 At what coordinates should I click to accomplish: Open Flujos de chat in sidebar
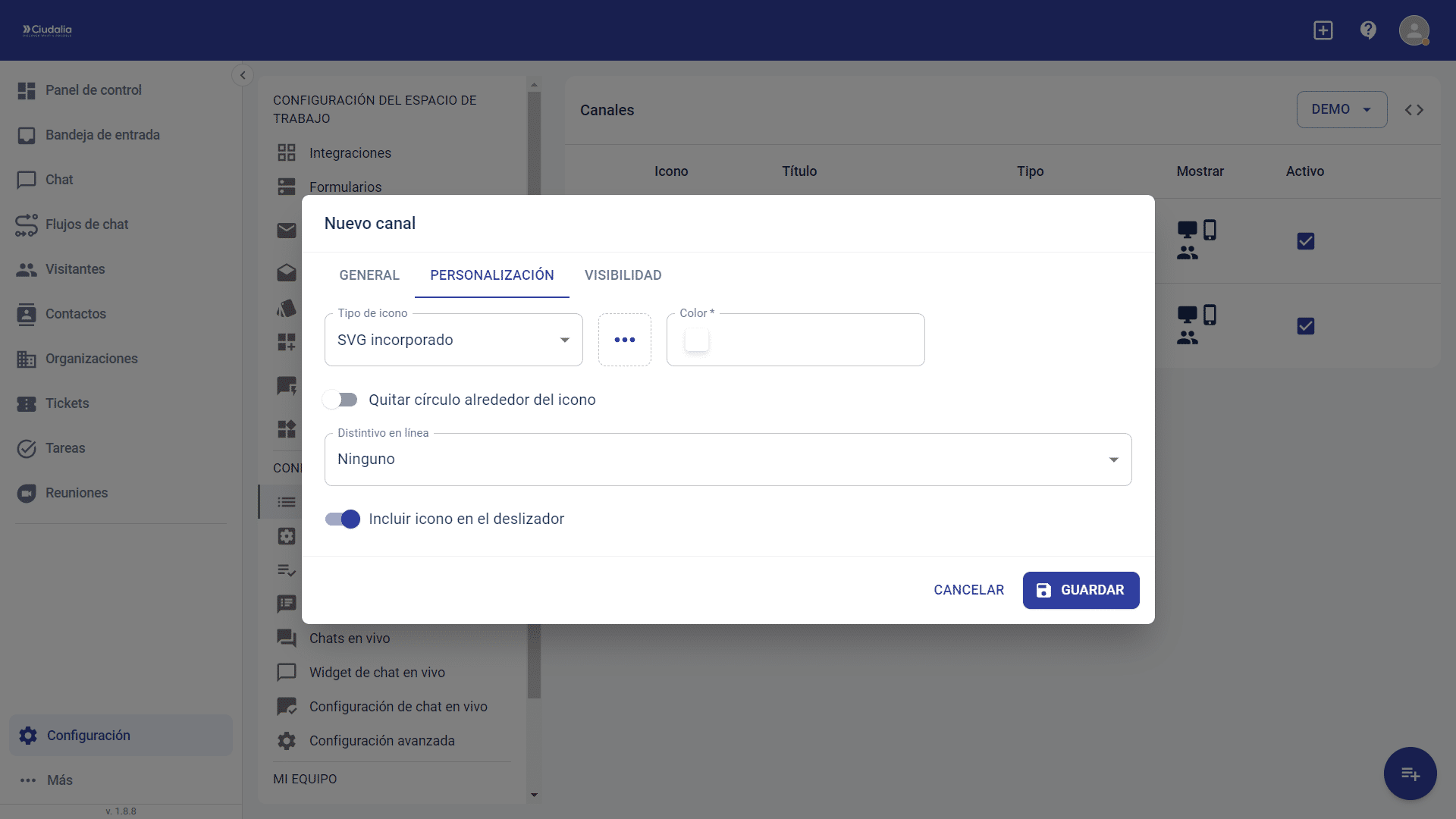[86, 224]
